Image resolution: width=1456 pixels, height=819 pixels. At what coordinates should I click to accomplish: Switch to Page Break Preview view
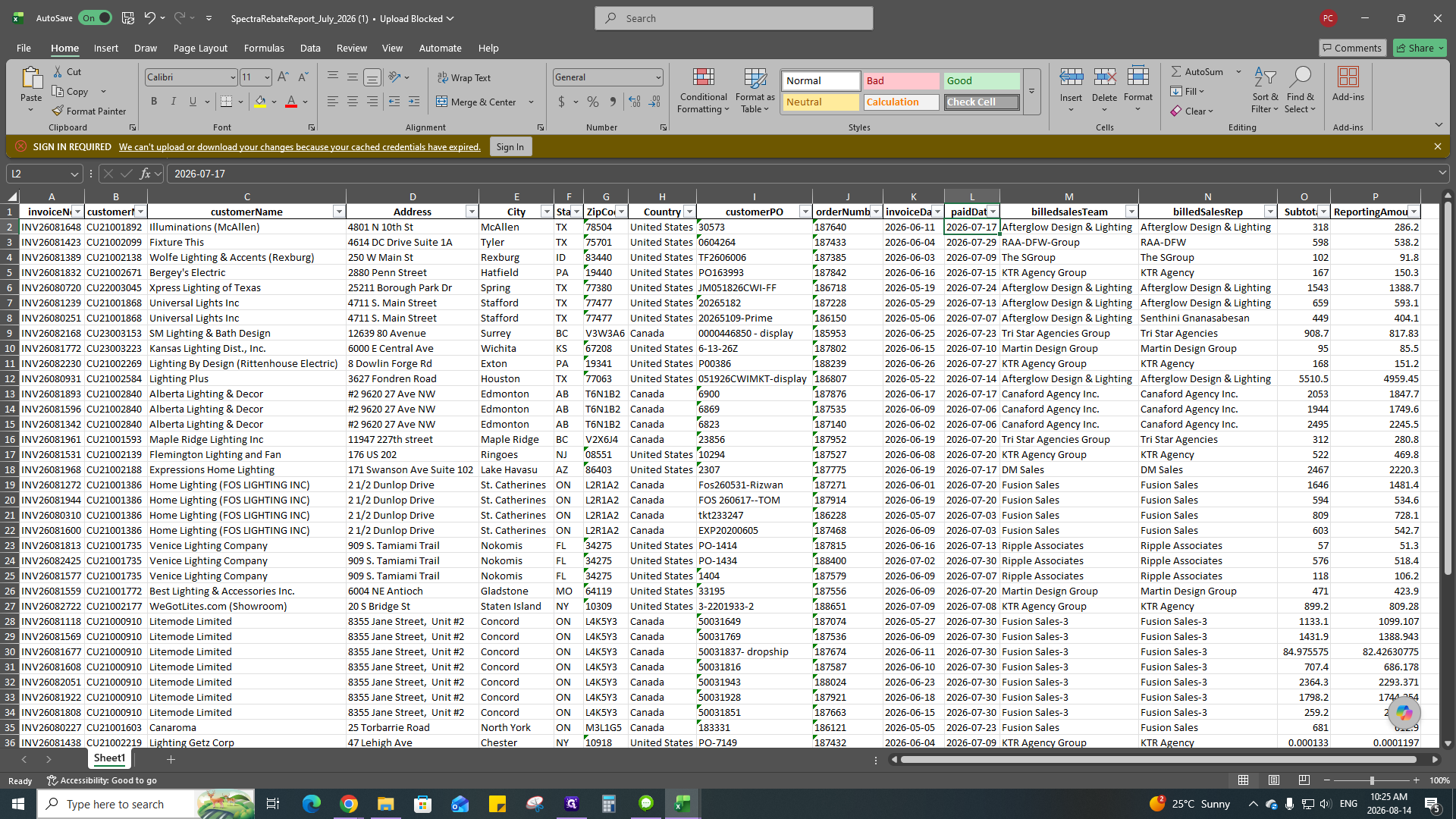coord(1304,780)
